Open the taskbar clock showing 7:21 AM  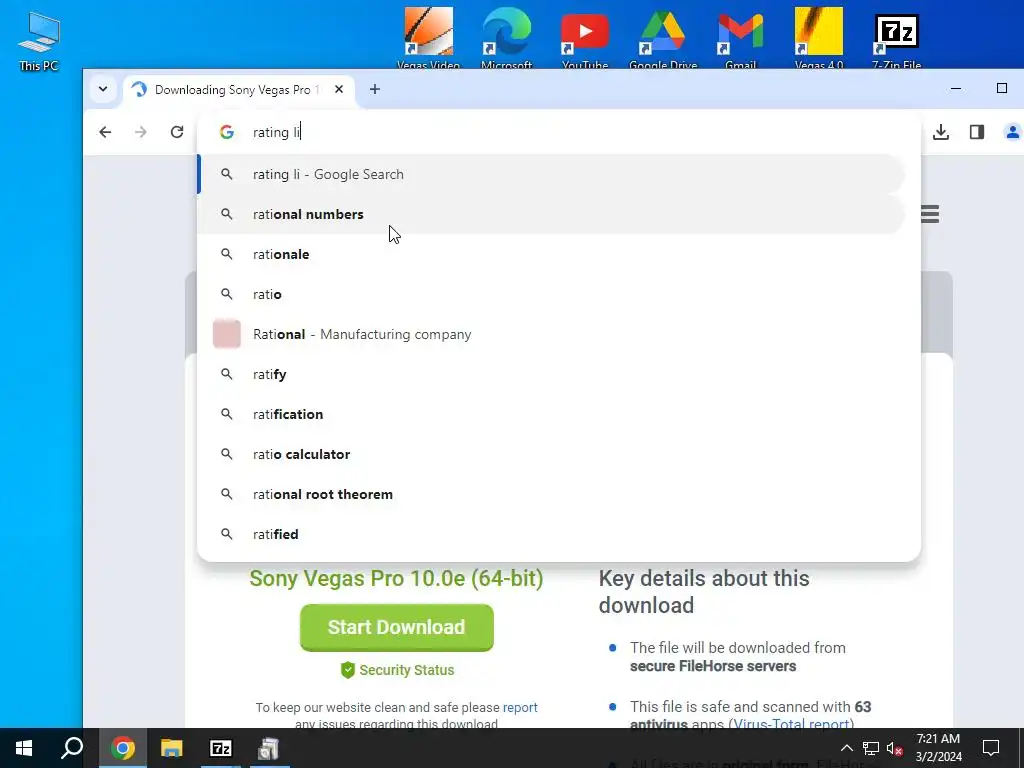(x=938, y=748)
